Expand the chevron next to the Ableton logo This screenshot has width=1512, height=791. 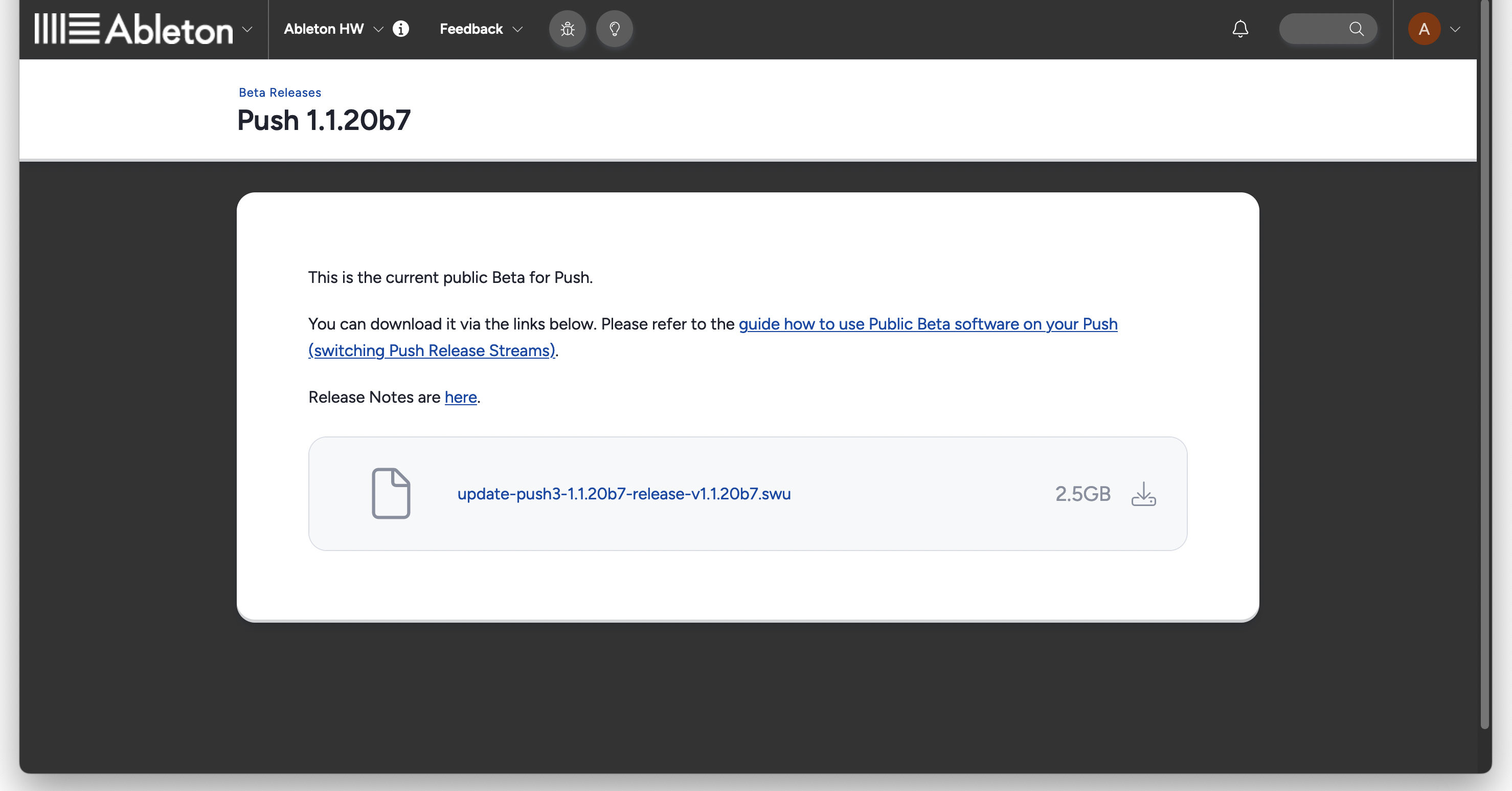click(247, 29)
